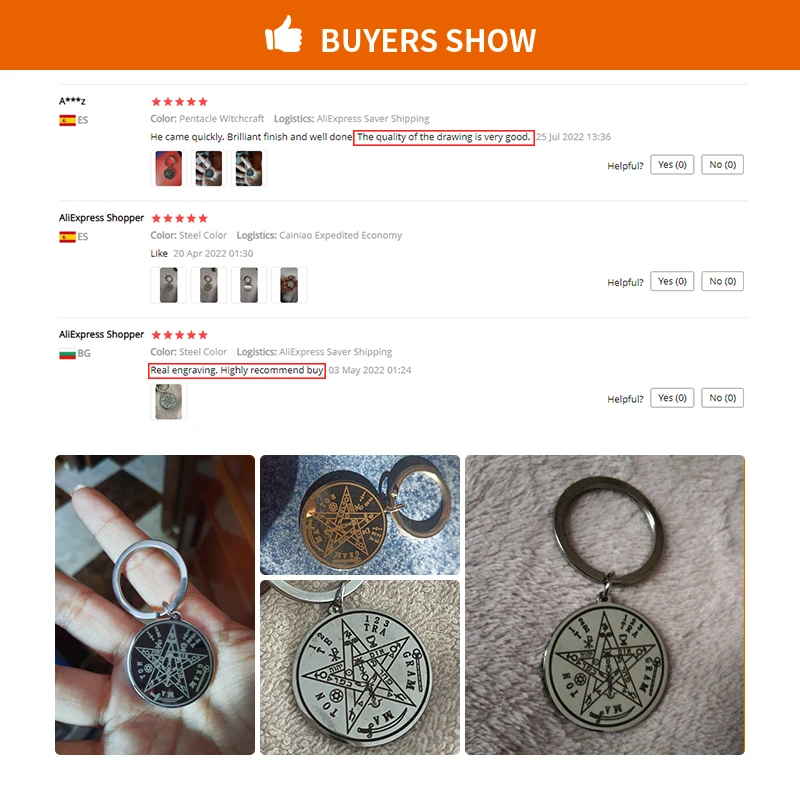Click Yes (0) for the Cainiao Expedited review
The image size is (800, 800).
point(672,281)
